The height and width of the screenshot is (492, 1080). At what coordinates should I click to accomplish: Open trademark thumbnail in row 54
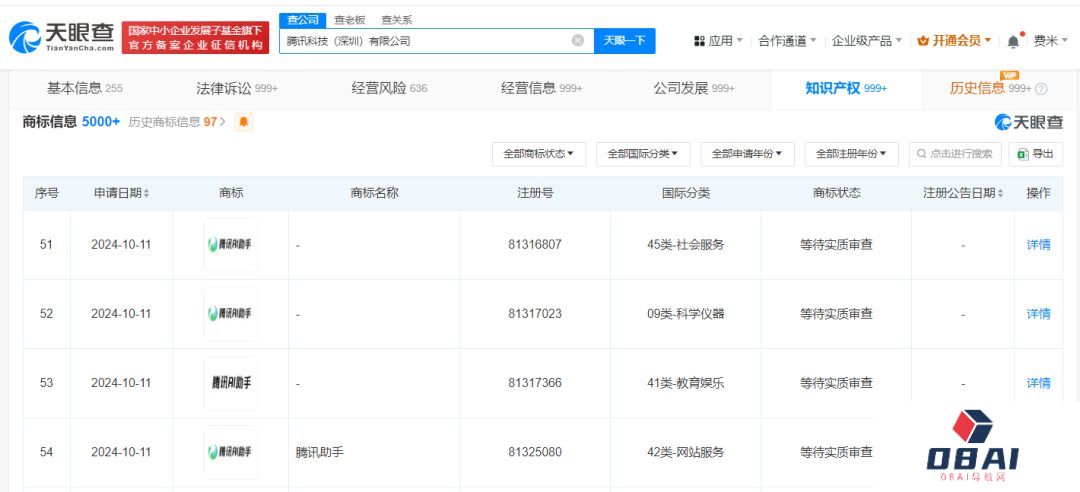(230, 452)
